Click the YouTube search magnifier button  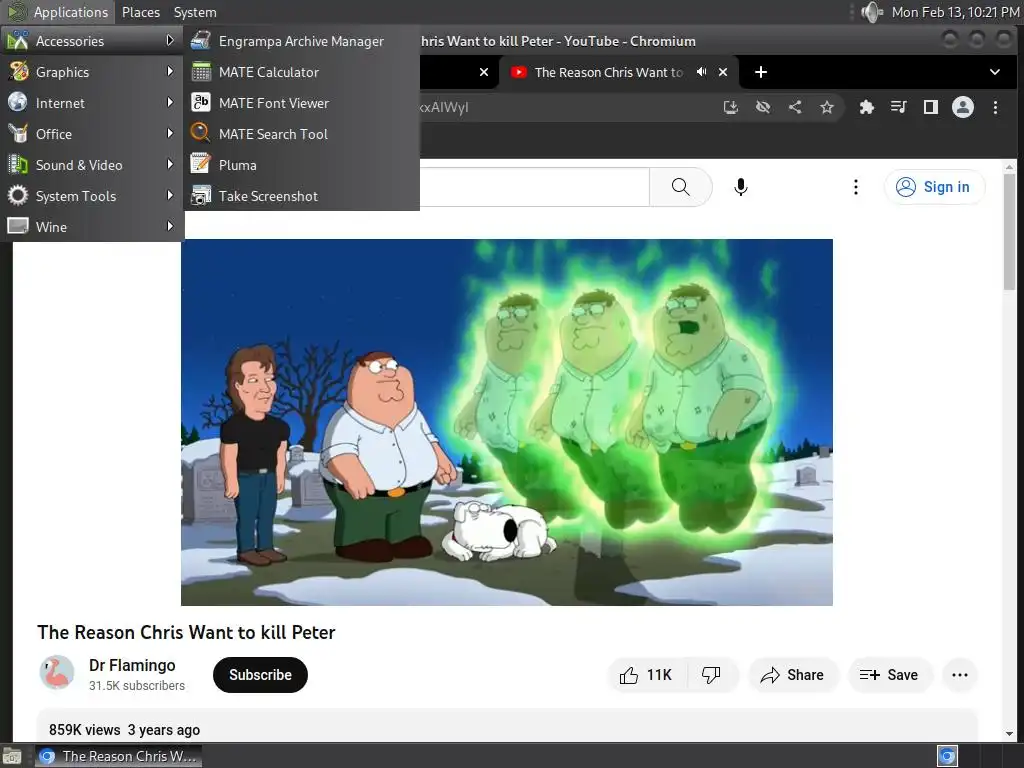point(680,187)
